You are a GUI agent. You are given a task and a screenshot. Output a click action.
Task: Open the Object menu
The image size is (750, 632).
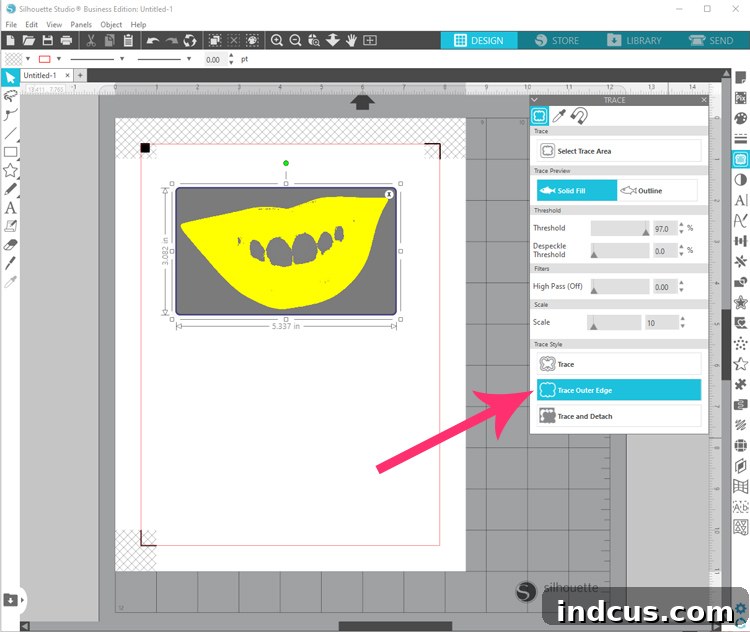[x=111, y=24]
